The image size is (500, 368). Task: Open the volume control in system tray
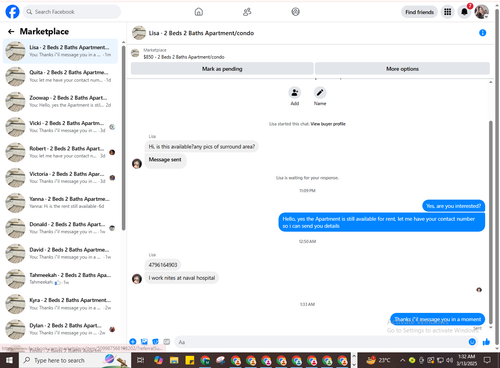[x=449, y=360]
